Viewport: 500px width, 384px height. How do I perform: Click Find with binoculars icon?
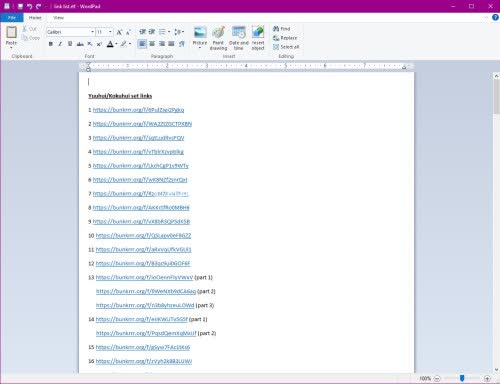[x=276, y=29]
